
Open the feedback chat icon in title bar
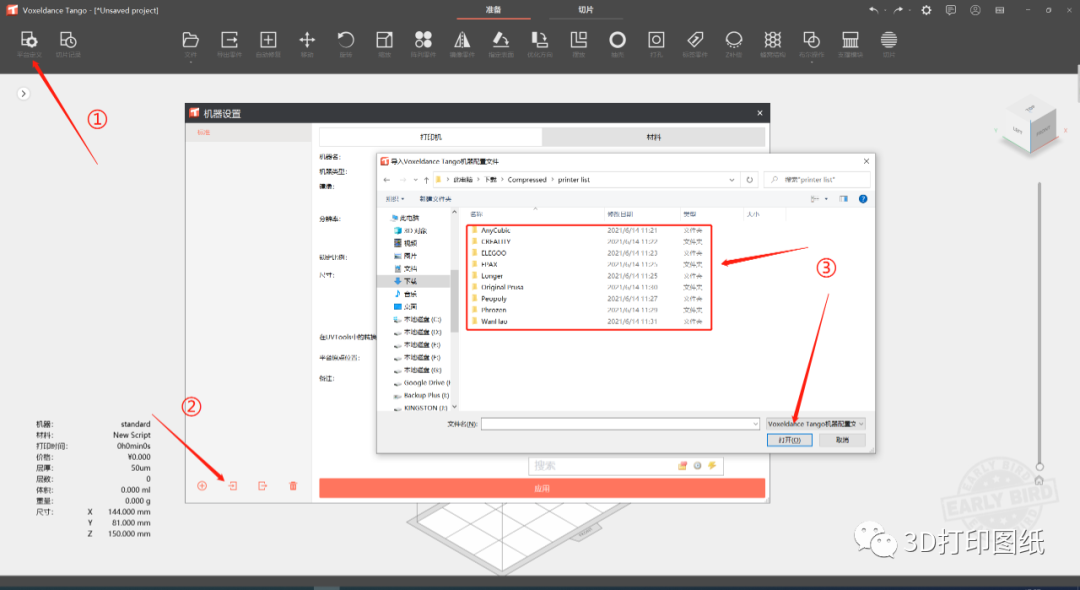[x=951, y=10]
